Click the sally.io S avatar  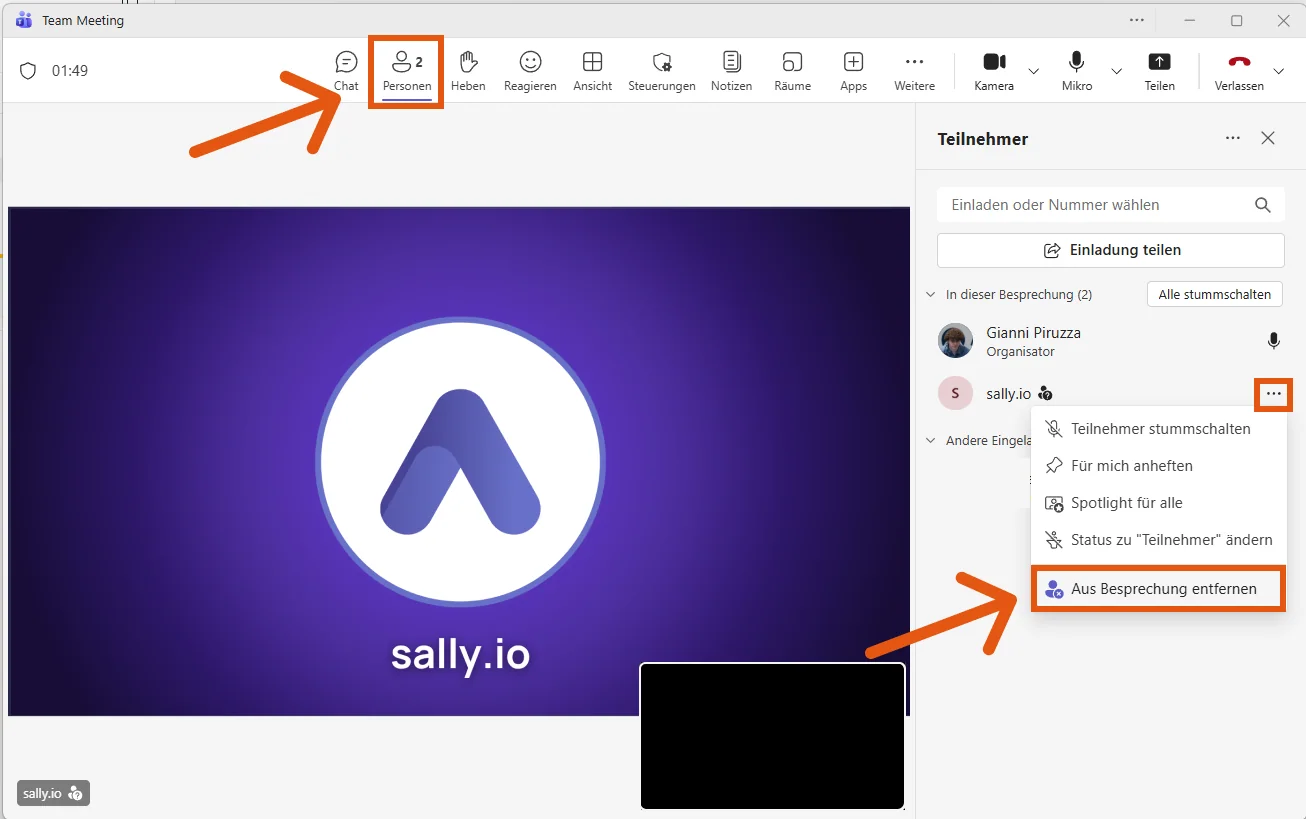click(x=955, y=394)
